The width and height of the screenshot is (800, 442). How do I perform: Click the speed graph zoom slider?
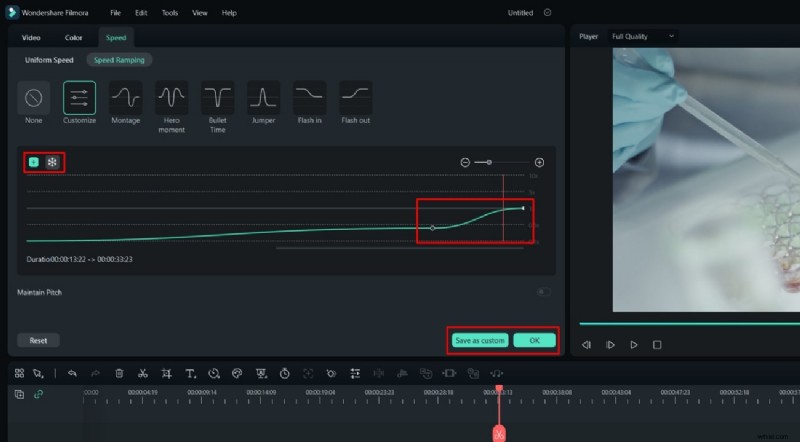tap(489, 162)
